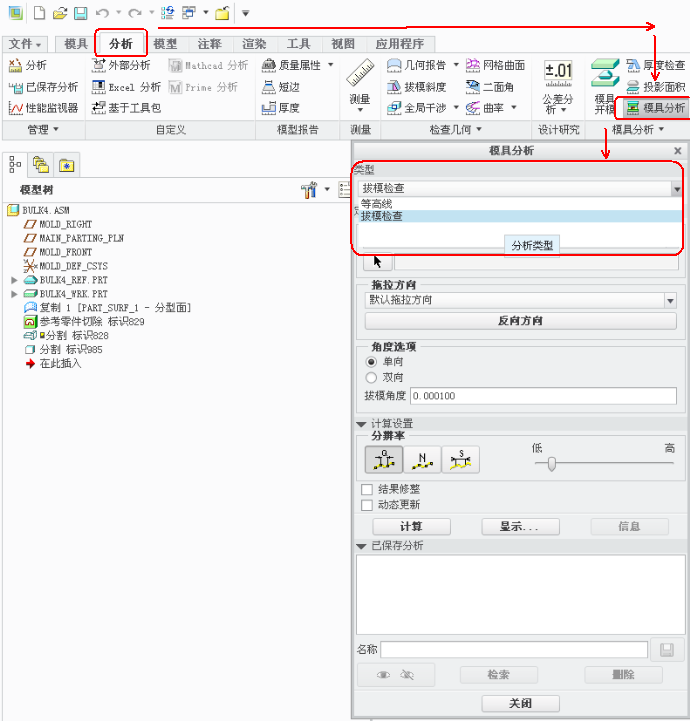
Task: Switch to the 模型 ribbon tab
Action: pyautogui.click(x=165, y=44)
